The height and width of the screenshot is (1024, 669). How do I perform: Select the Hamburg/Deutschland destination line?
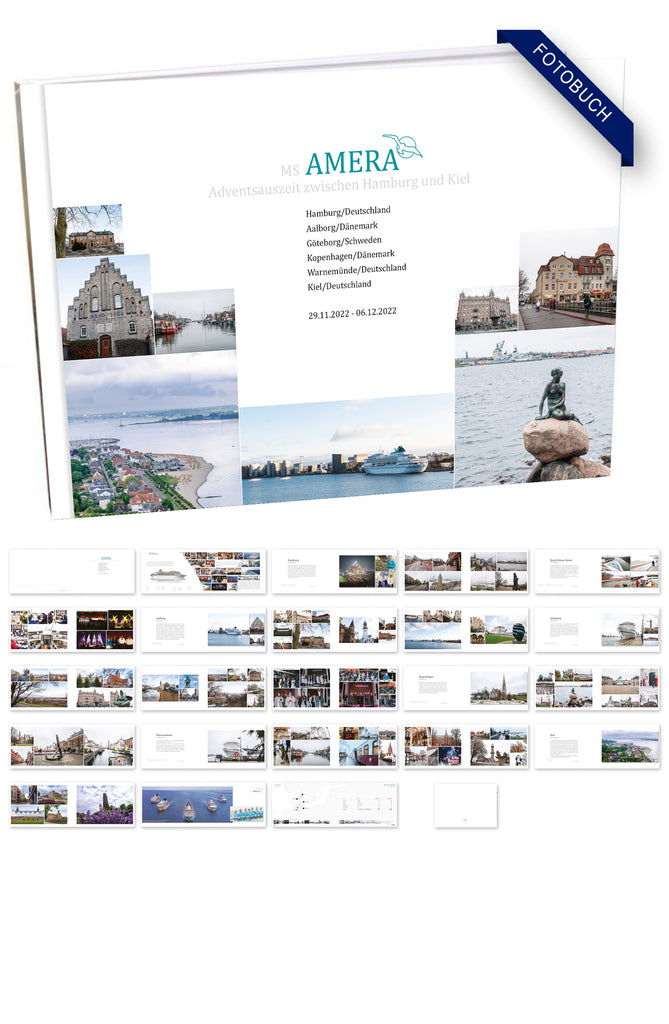[x=348, y=212]
